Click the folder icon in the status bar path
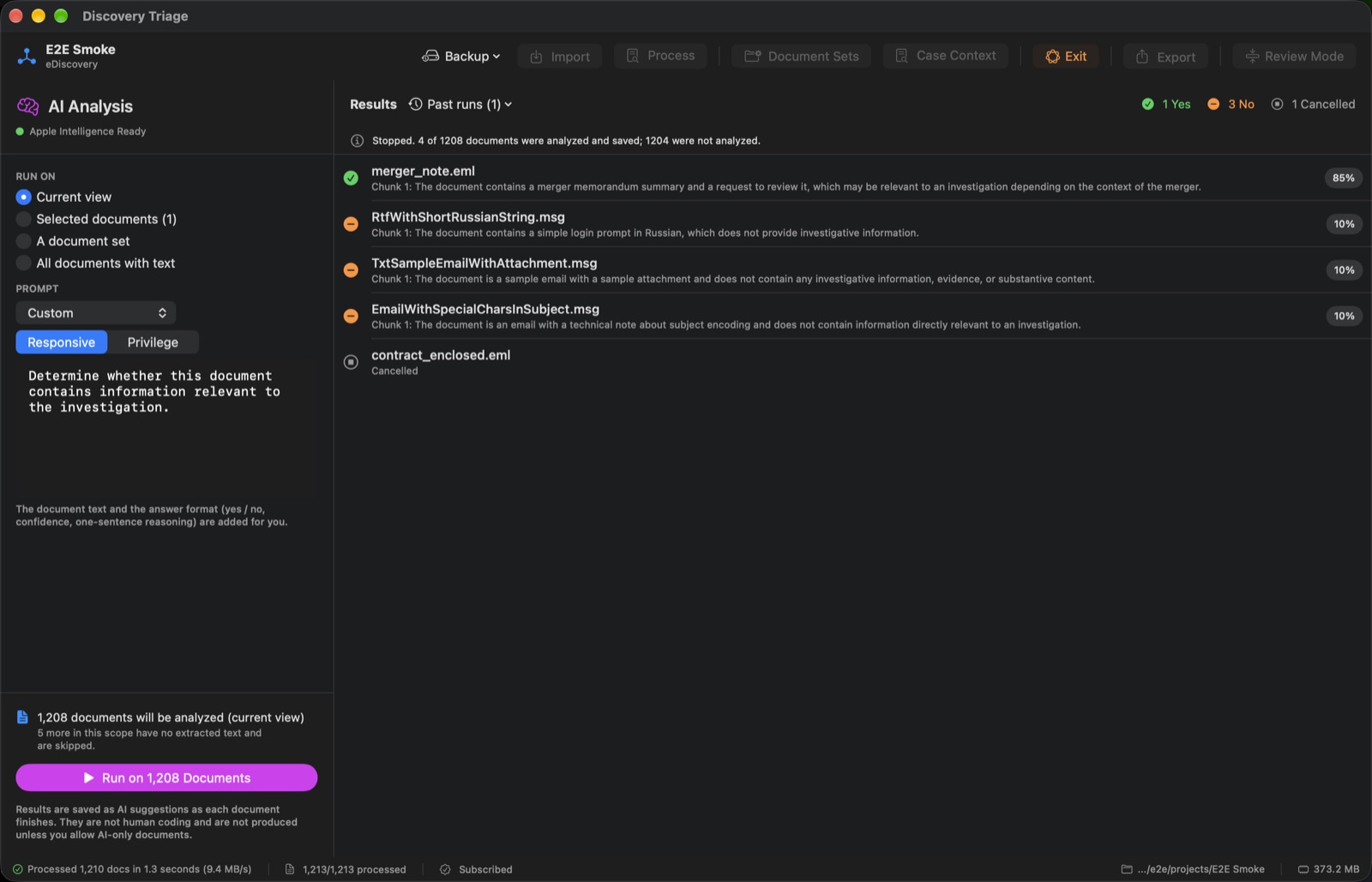This screenshot has width=1372, height=882. click(1127, 869)
